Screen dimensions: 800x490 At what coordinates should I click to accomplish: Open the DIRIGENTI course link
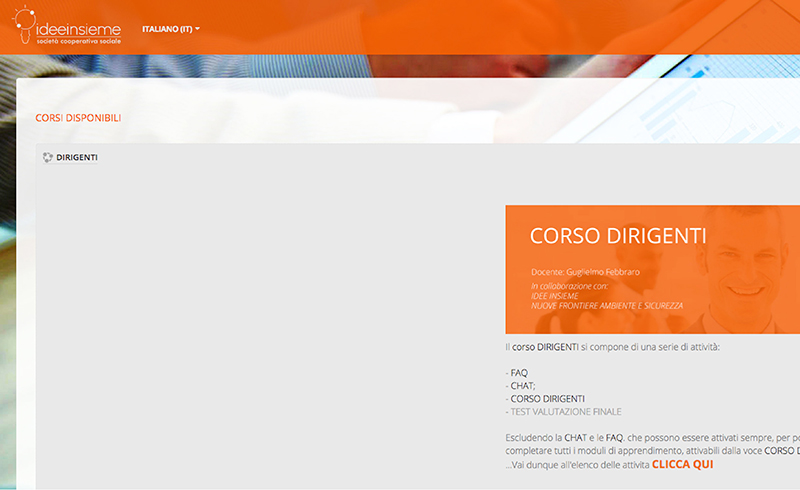[76, 157]
